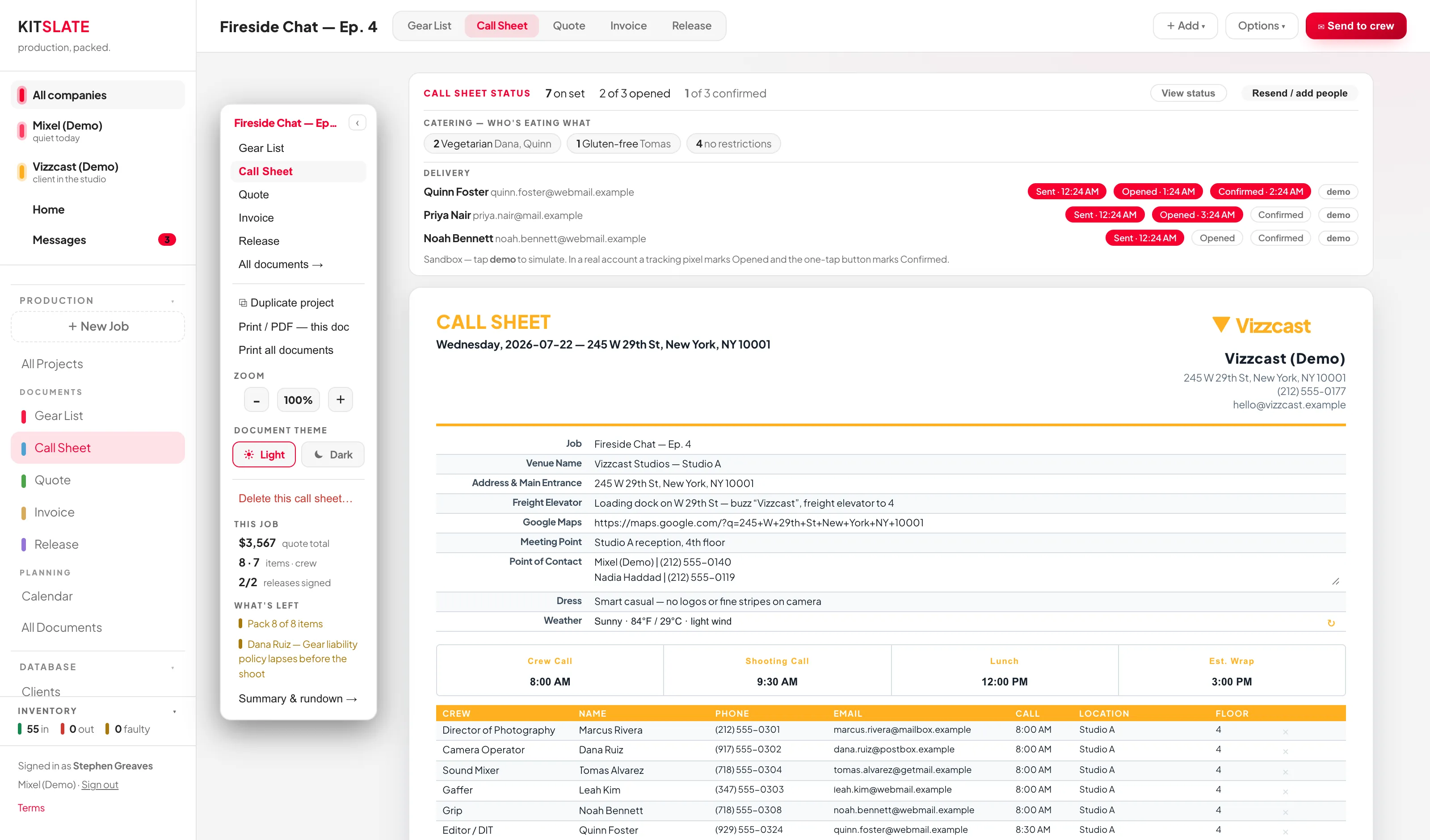1430x840 pixels.
Task: Simulate delivery with Priya Nair demo pill
Action: [1338, 215]
